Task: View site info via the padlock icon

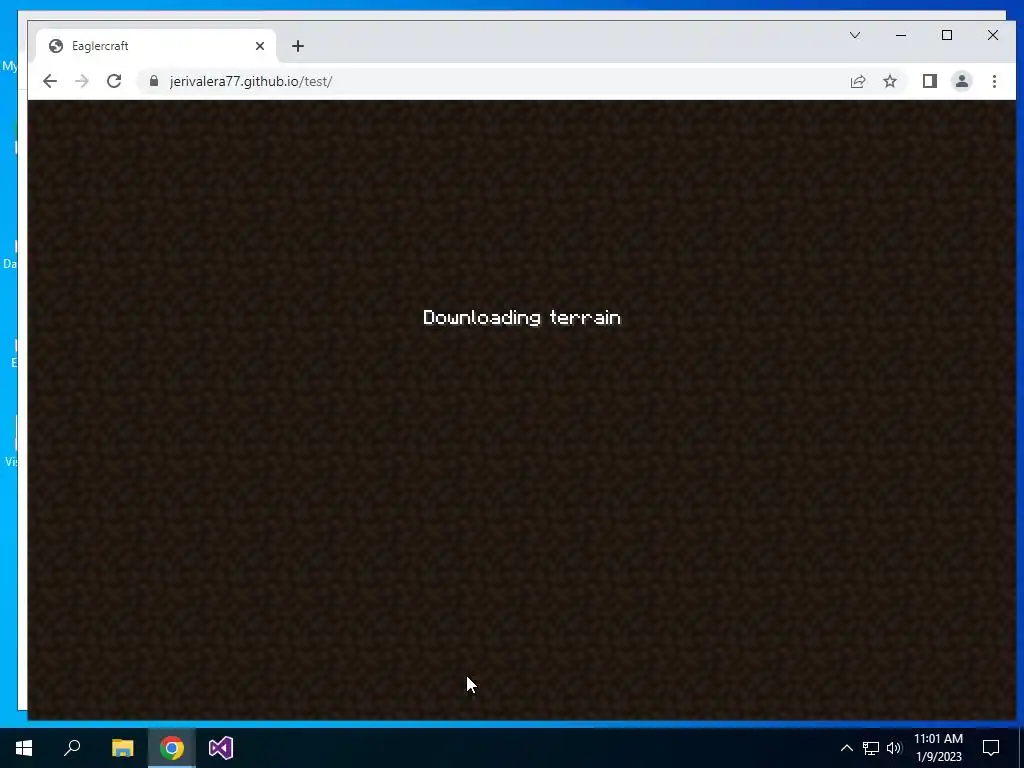Action: point(153,81)
